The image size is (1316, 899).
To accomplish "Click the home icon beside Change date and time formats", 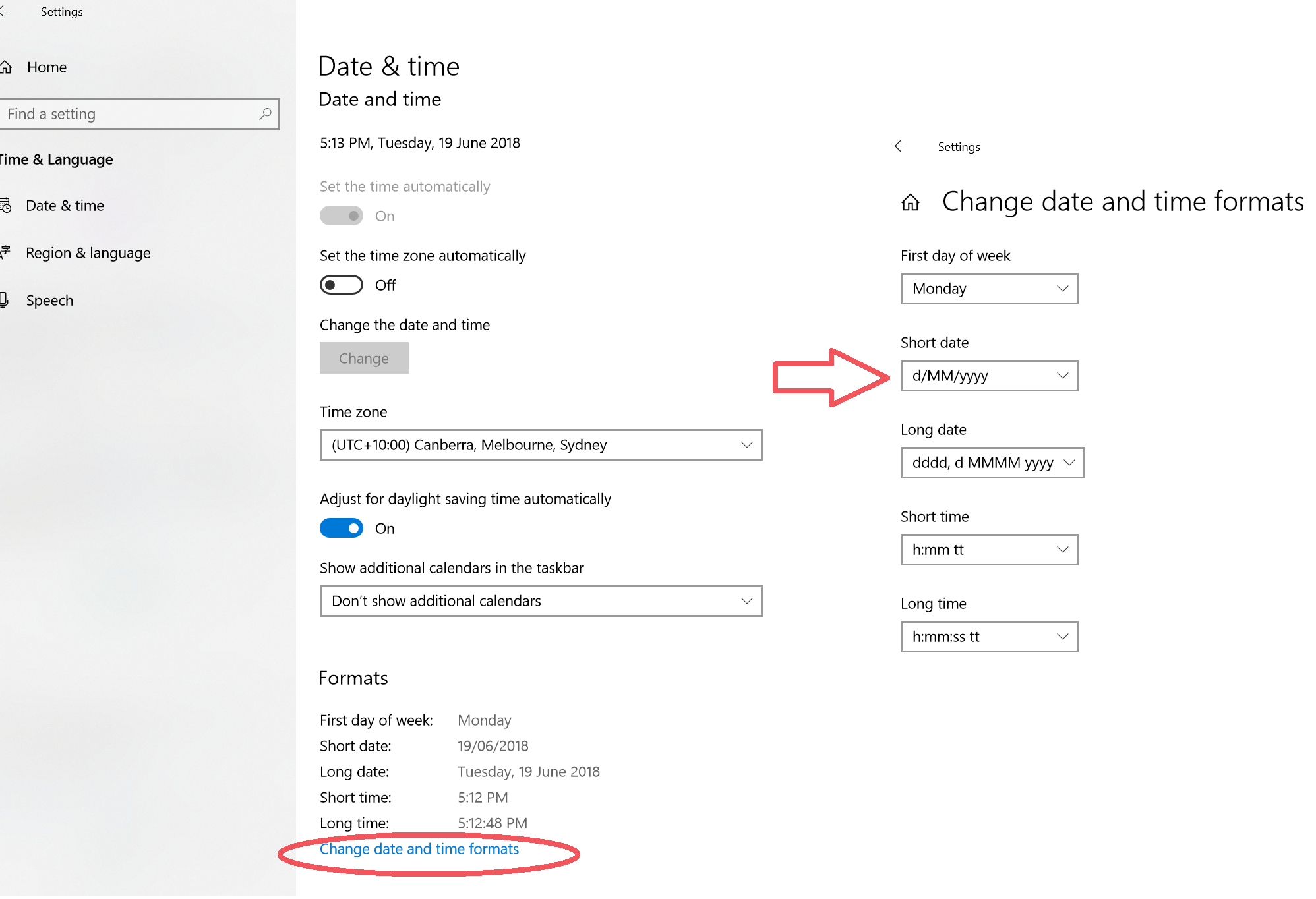I will tap(911, 202).
